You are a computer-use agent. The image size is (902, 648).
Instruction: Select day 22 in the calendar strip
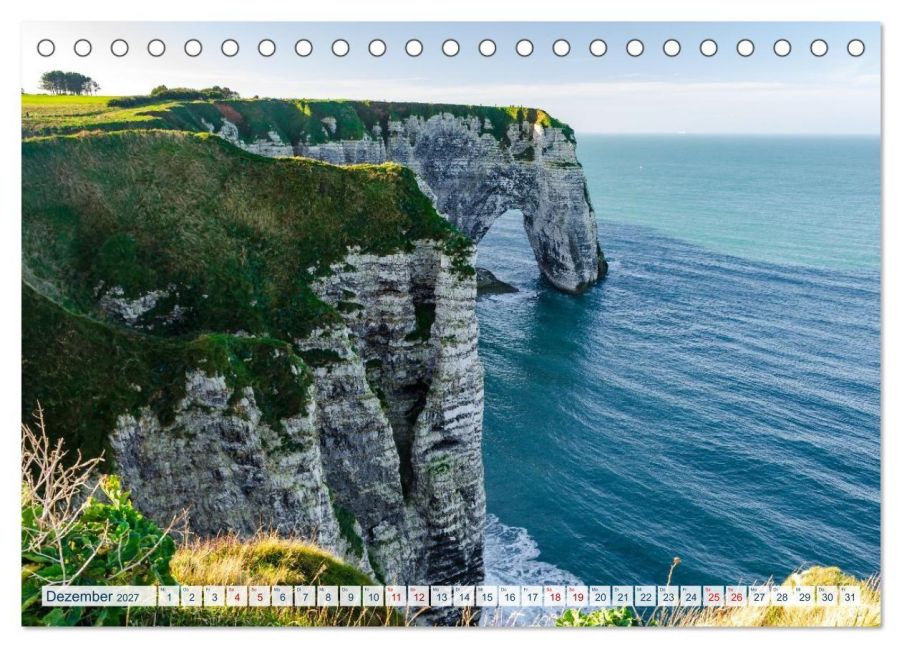(x=646, y=597)
